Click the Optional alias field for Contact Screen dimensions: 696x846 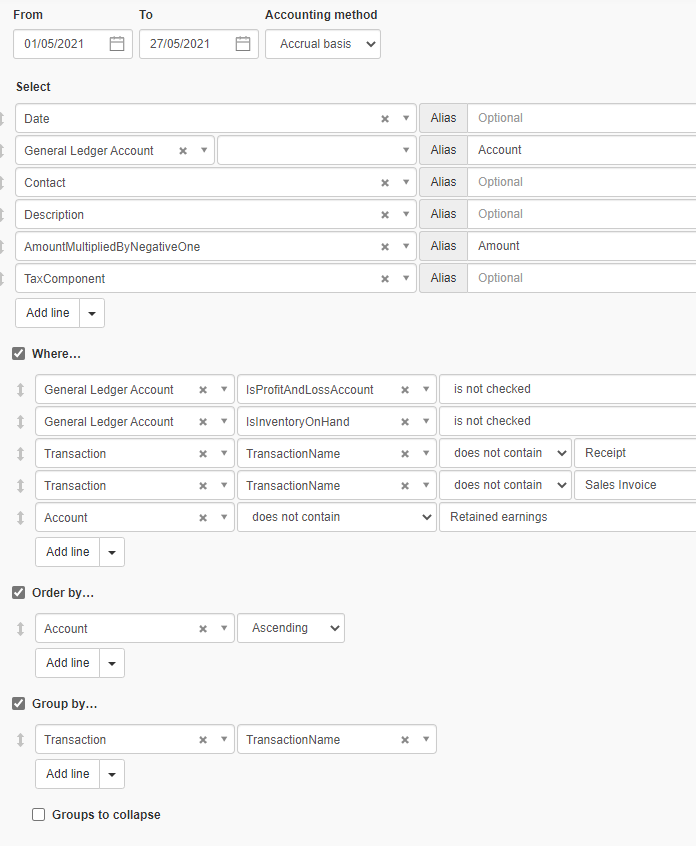[582, 182]
